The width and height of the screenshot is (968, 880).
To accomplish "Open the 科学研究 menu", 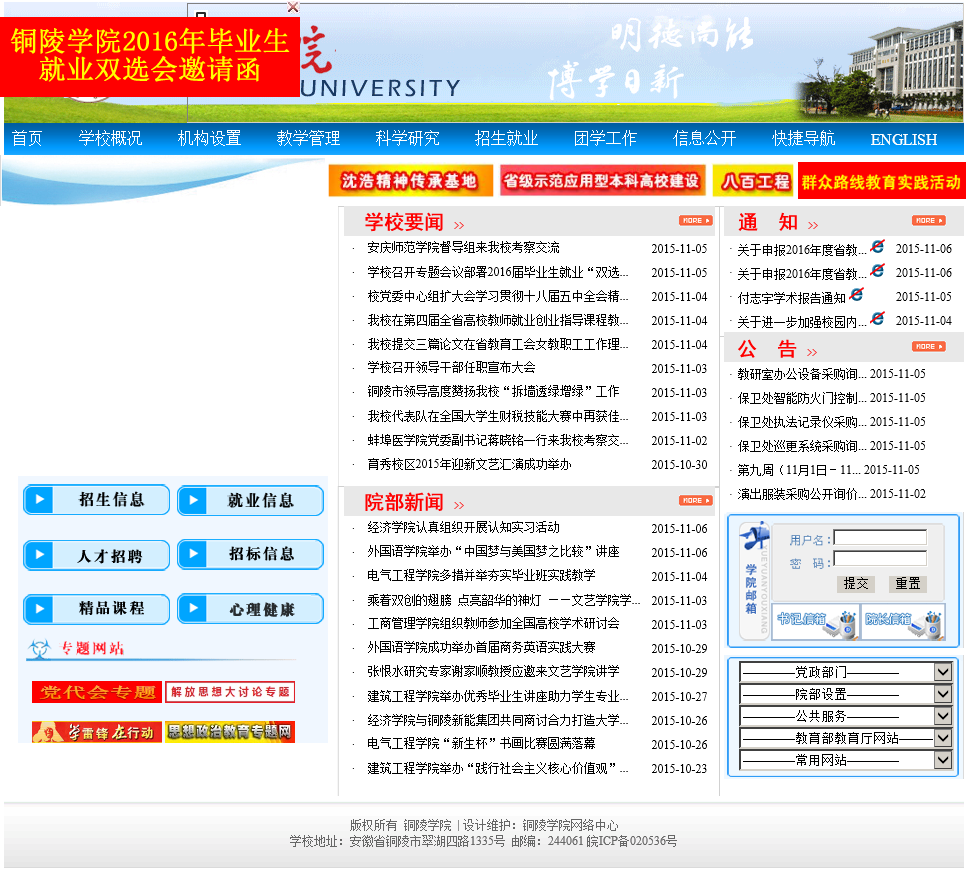I will (407, 138).
